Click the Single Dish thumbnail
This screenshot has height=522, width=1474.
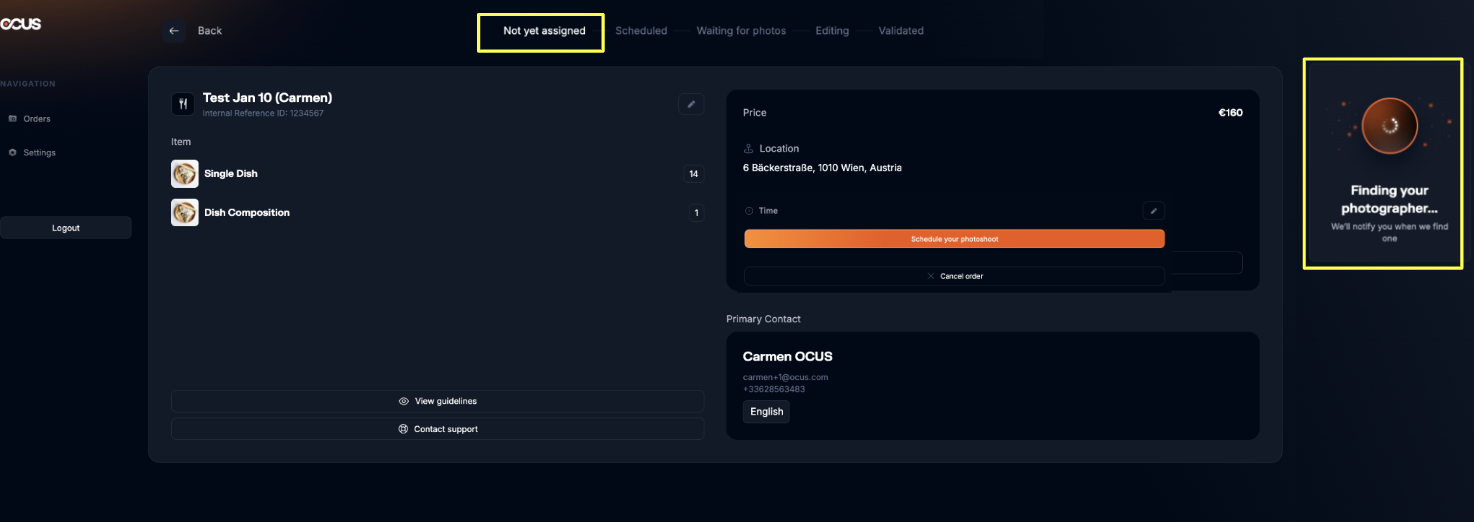point(185,174)
